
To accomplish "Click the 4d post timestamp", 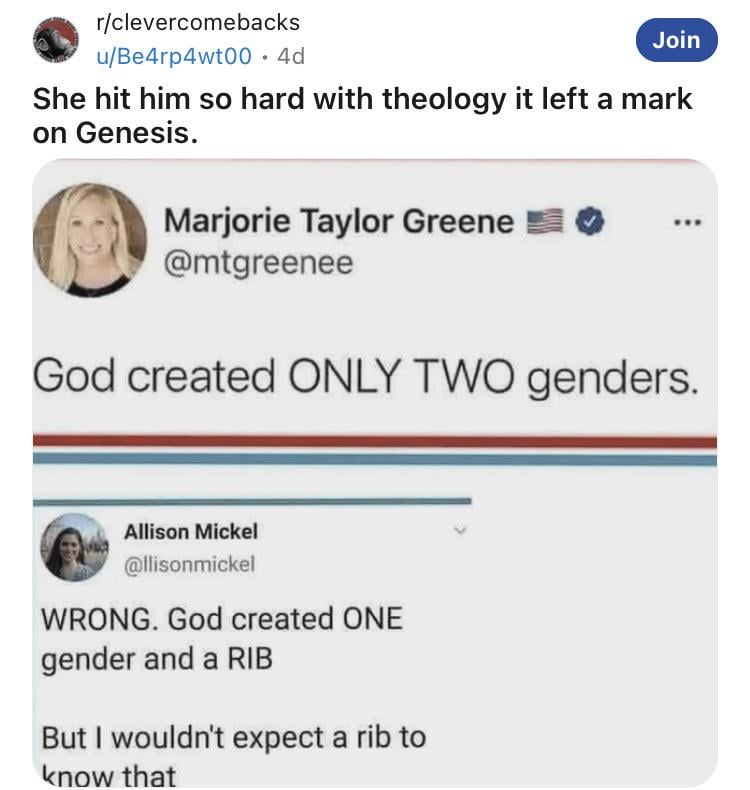I will (290, 57).
